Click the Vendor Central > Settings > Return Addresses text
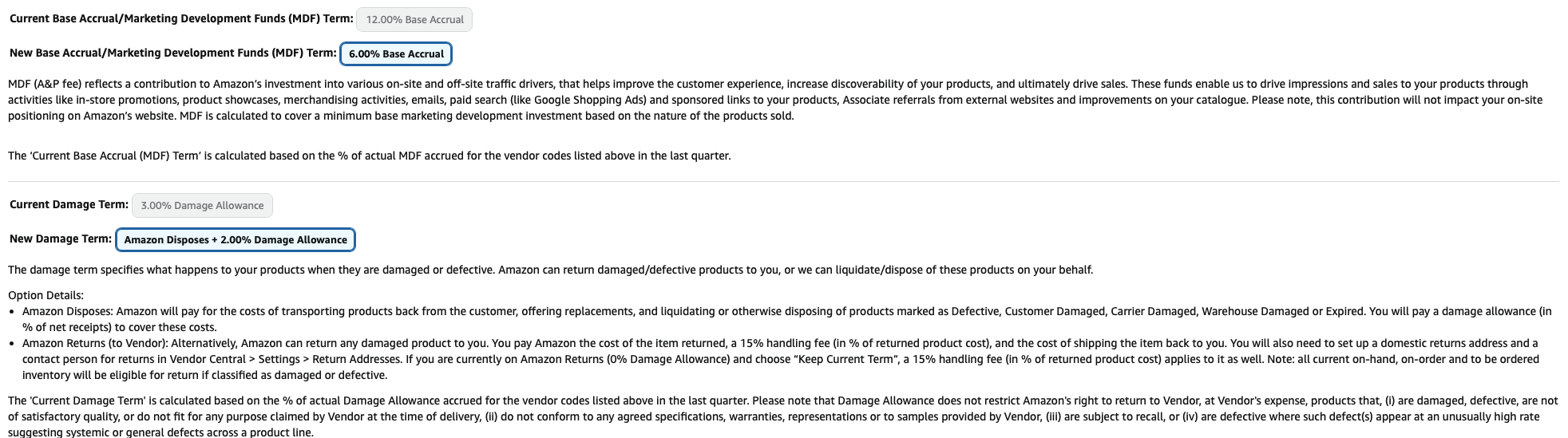 pos(285,359)
